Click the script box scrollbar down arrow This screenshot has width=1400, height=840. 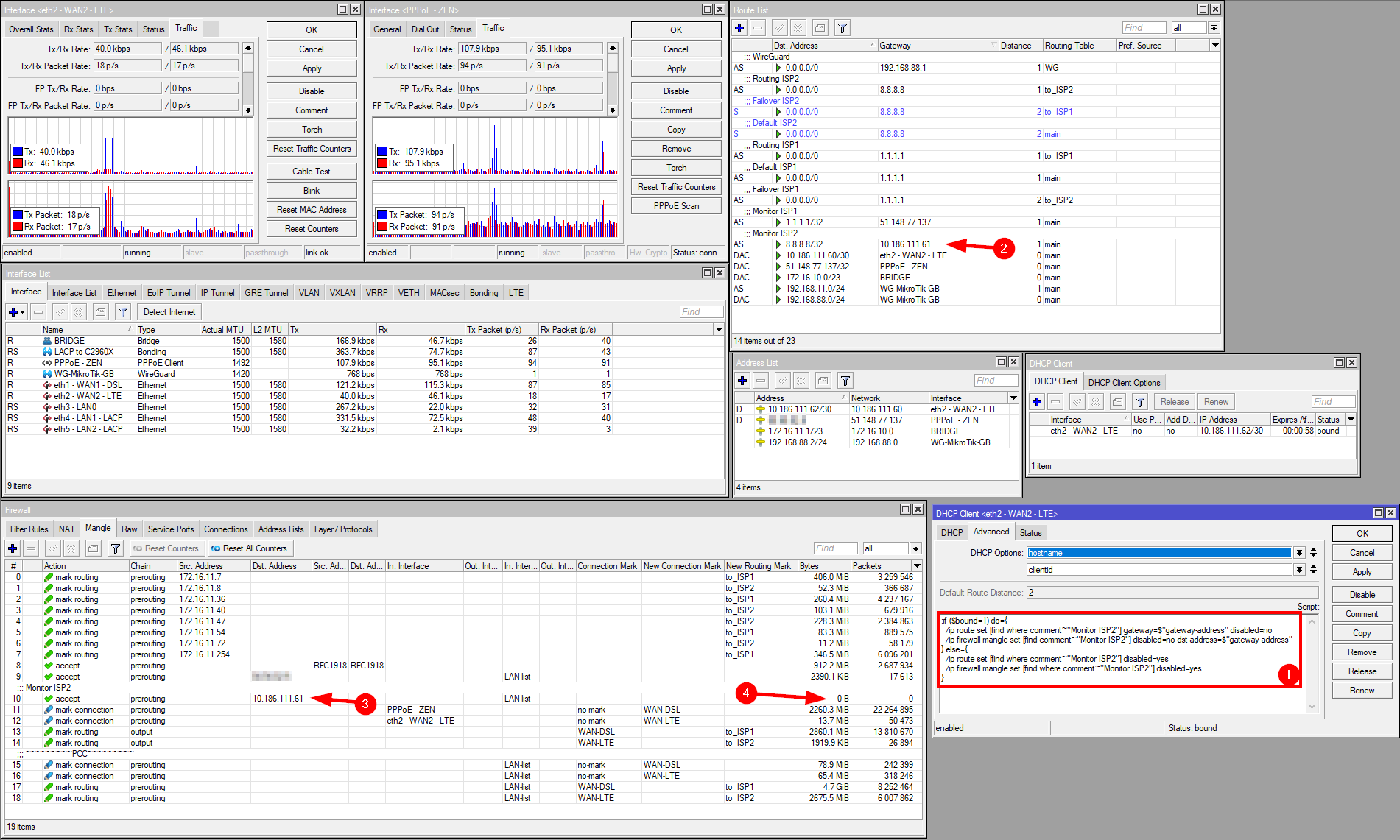[x=1312, y=707]
